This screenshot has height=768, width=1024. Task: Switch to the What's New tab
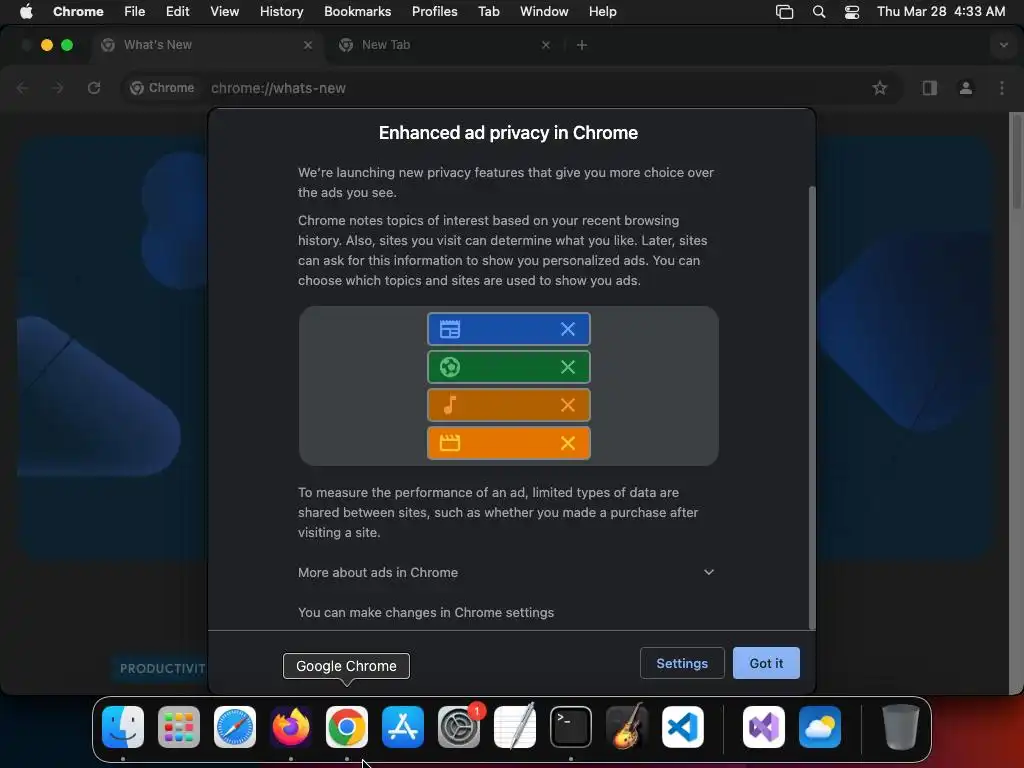(208, 45)
